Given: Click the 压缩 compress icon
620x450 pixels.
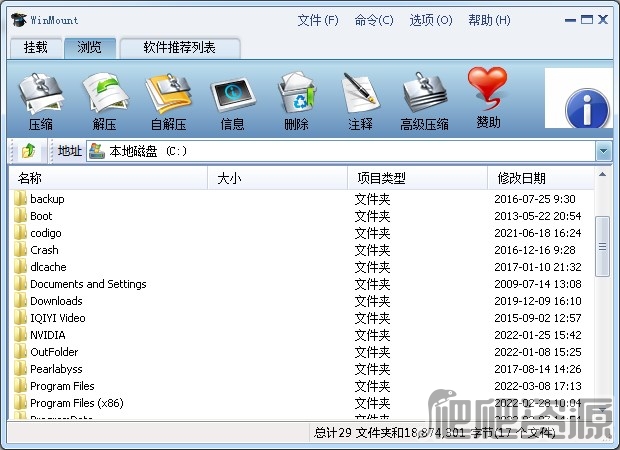Looking at the screenshot, I should [41, 93].
